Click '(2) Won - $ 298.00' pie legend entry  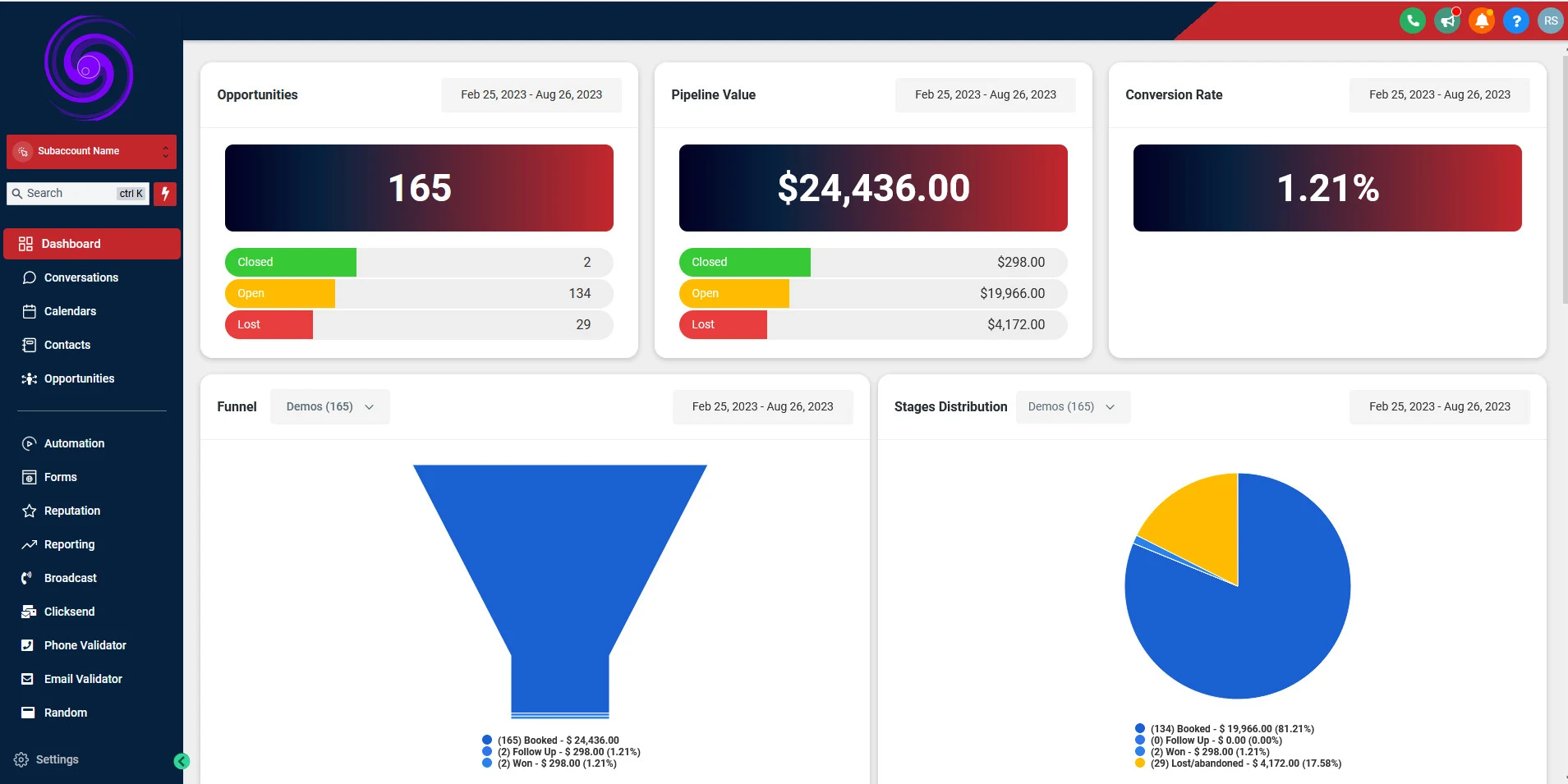tap(1209, 752)
